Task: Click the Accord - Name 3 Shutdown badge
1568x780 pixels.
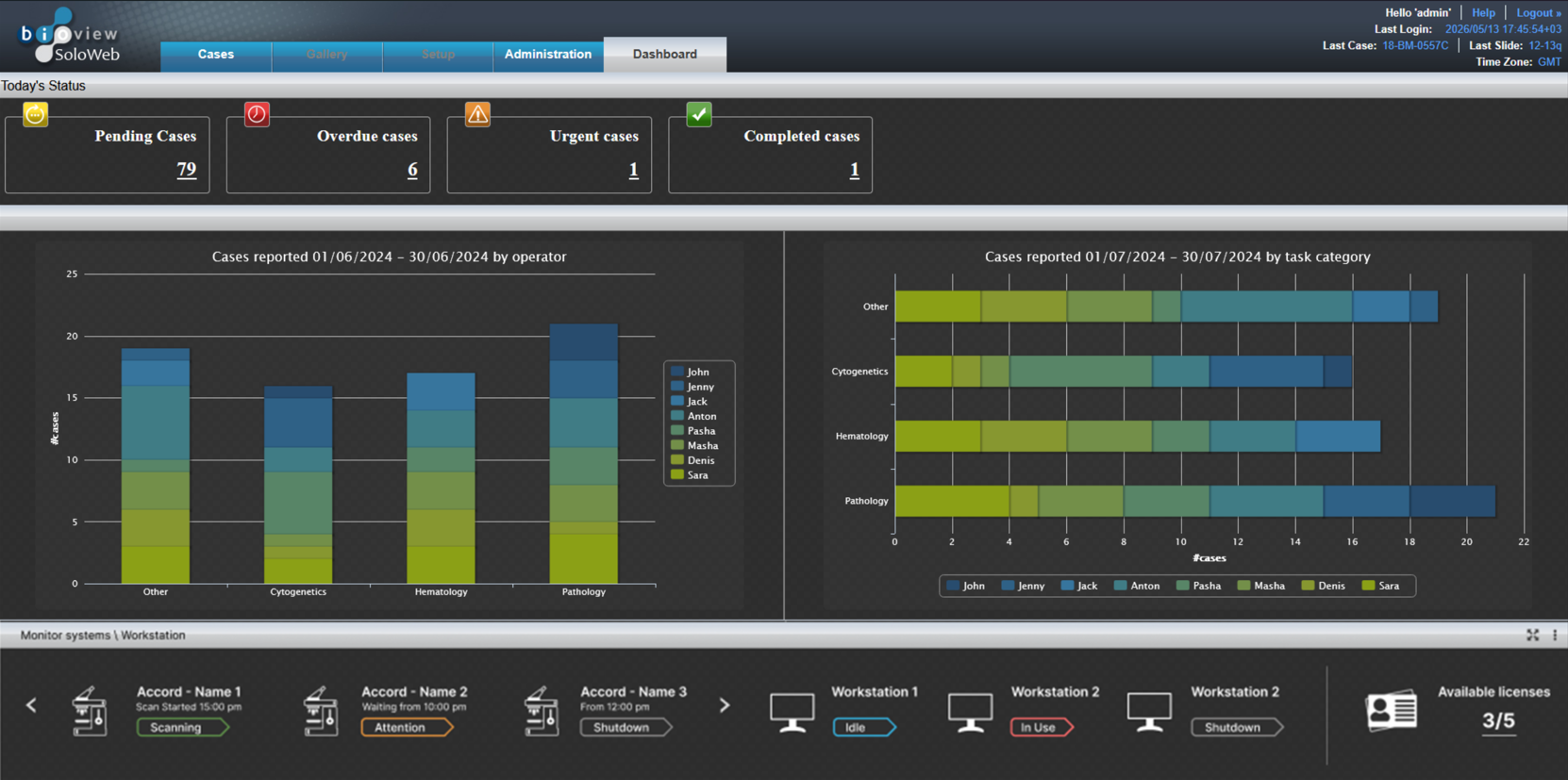Action: [x=626, y=727]
